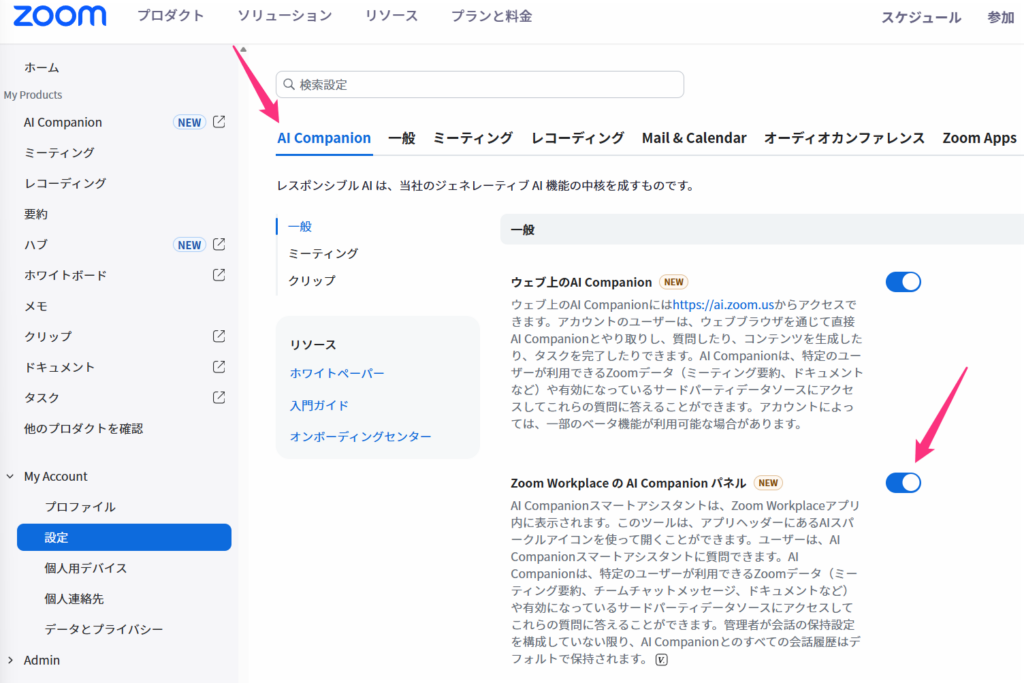Open the Mail & Calendar tab
The width and height of the screenshot is (1024, 683).
coord(694,138)
